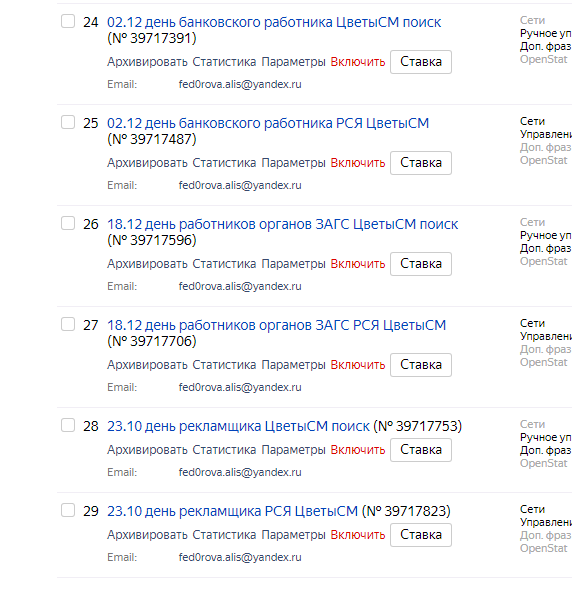Check the box for campaign 27
This screenshot has height=594, width=572.
pos(68,324)
